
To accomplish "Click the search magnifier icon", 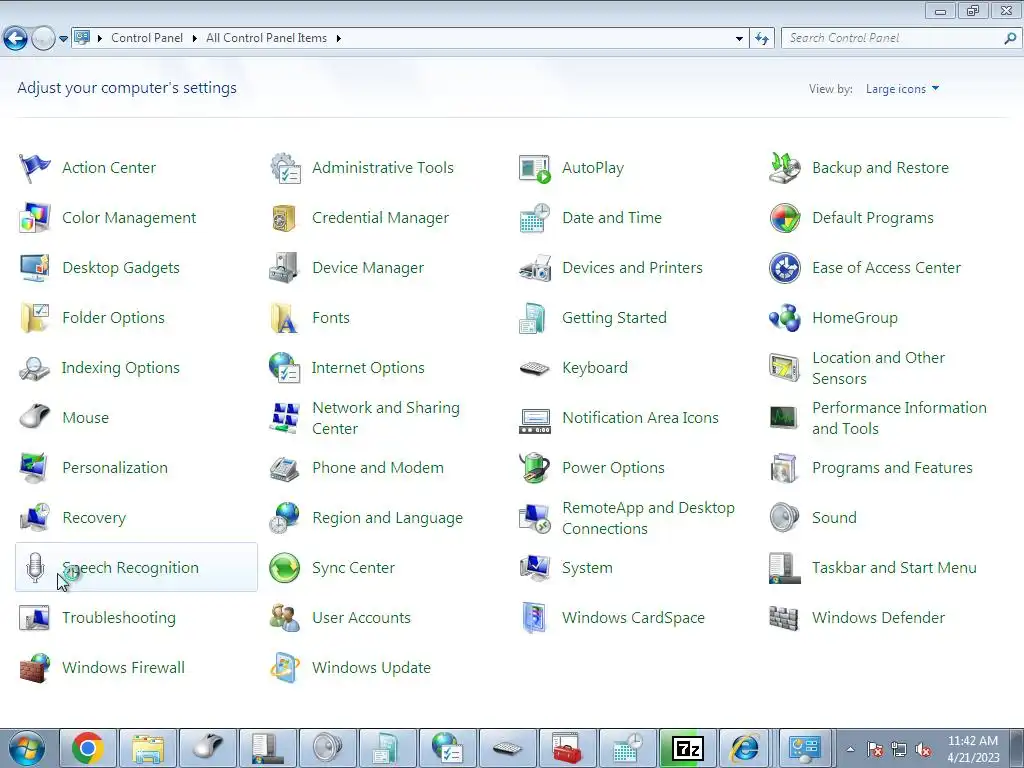I will 1010,39.
